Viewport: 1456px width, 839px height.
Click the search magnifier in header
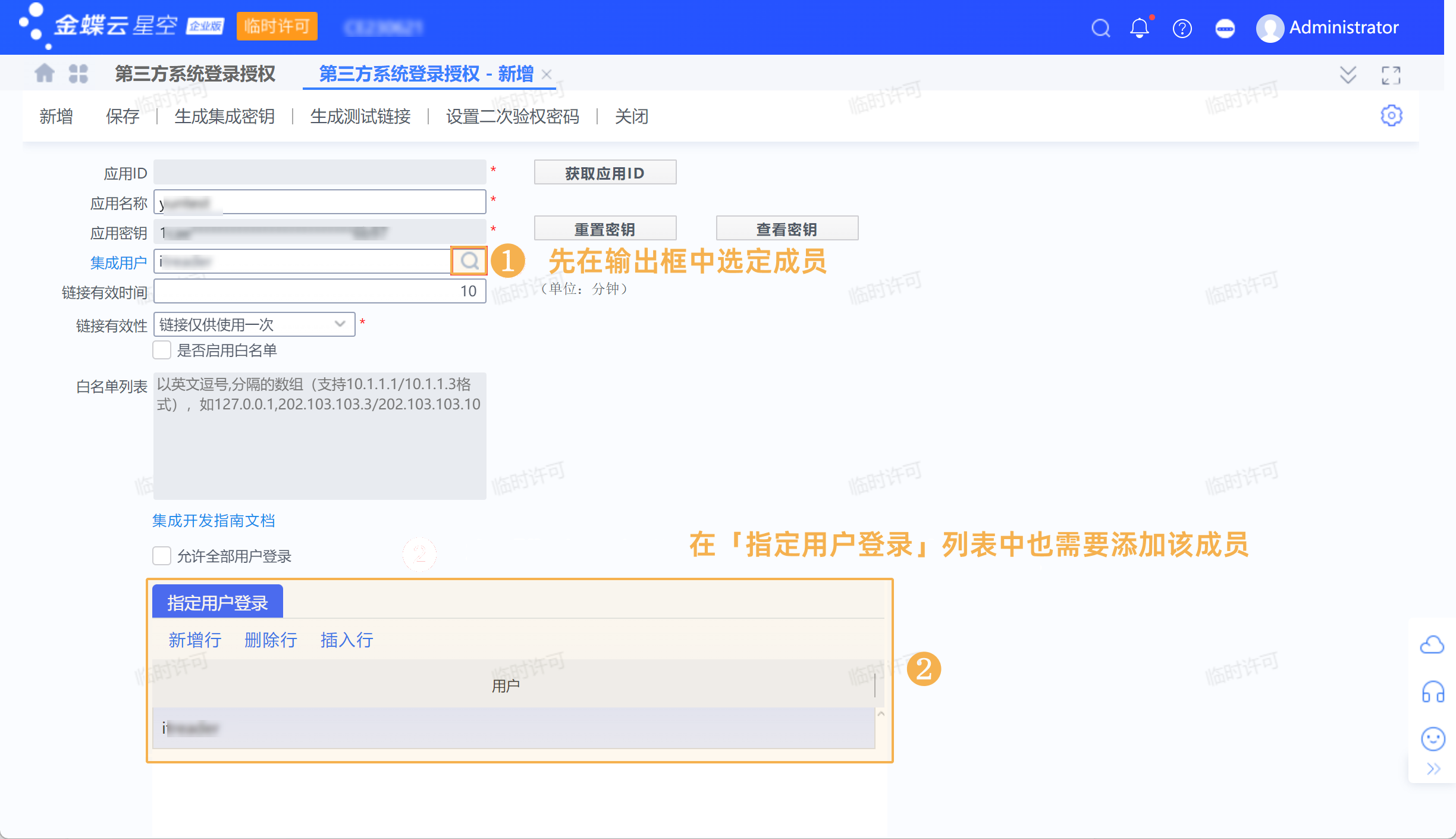[x=1100, y=28]
